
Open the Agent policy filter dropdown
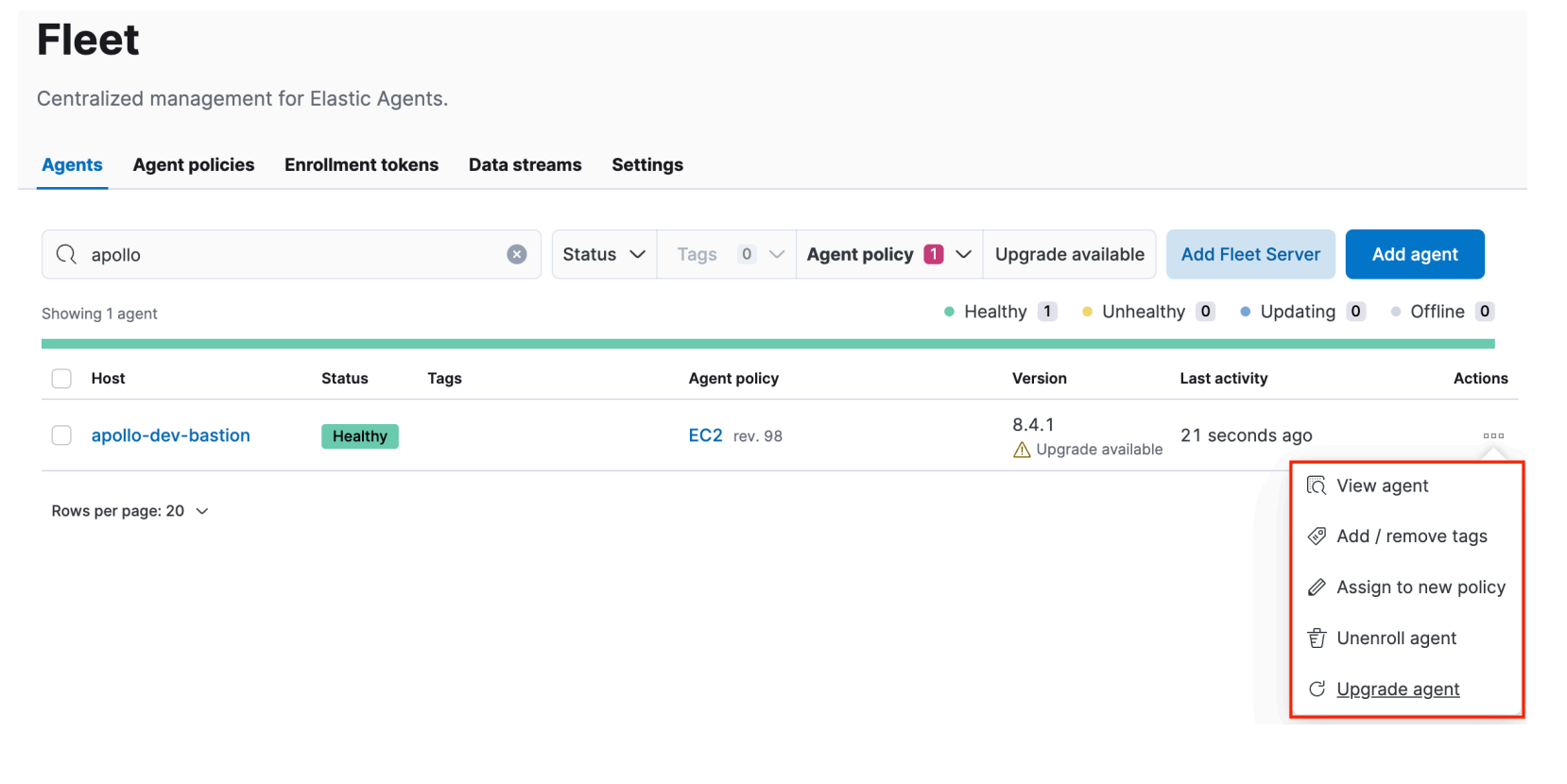pyautogui.click(x=889, y=254)
